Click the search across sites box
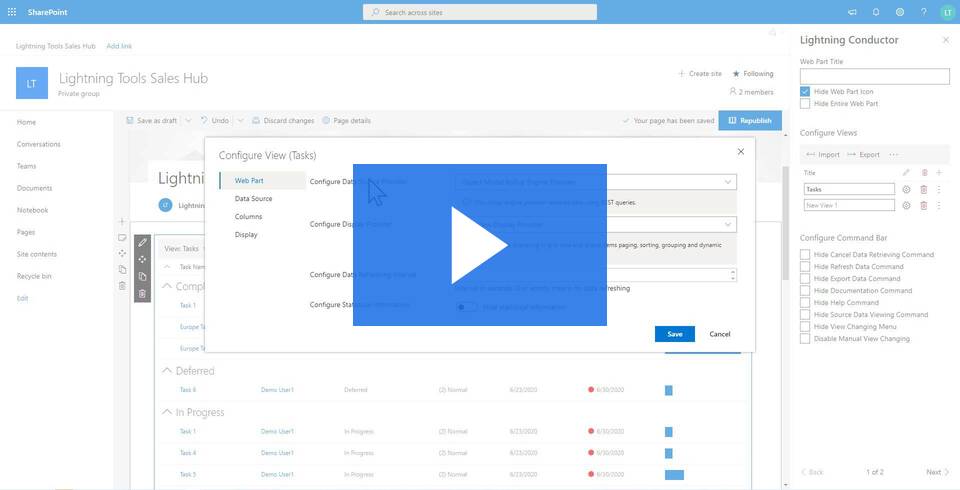Image resolution: width=960 pixels, height=490 pixels. 480,12
